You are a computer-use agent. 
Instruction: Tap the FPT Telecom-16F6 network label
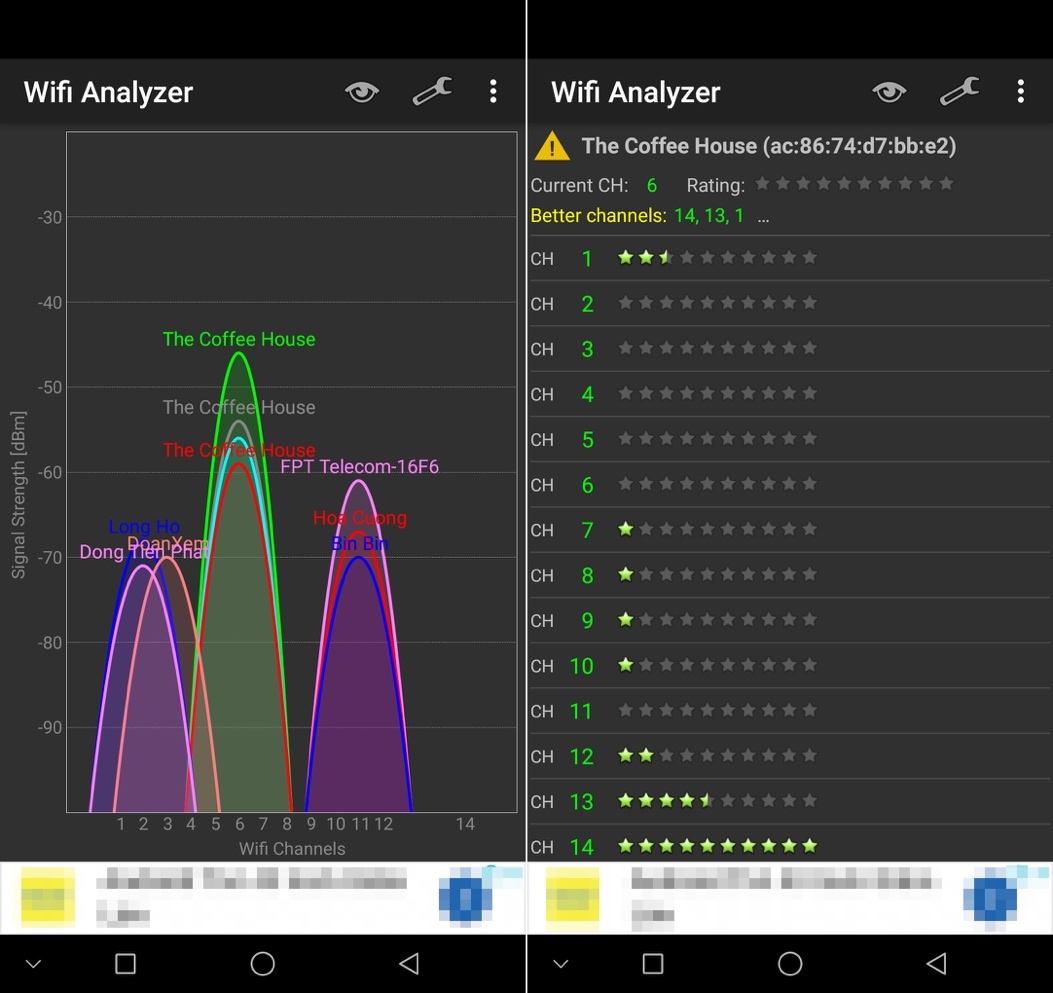point(359,467)
